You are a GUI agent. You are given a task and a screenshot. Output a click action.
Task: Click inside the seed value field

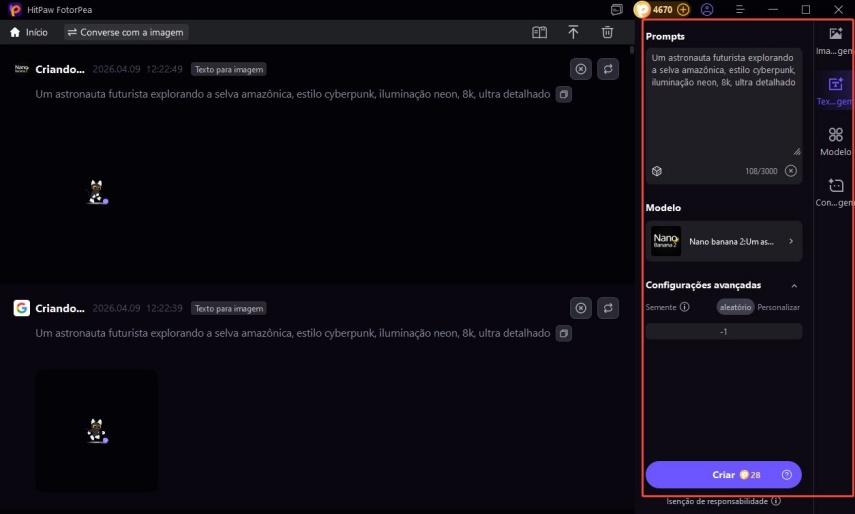tap(724, 331)
